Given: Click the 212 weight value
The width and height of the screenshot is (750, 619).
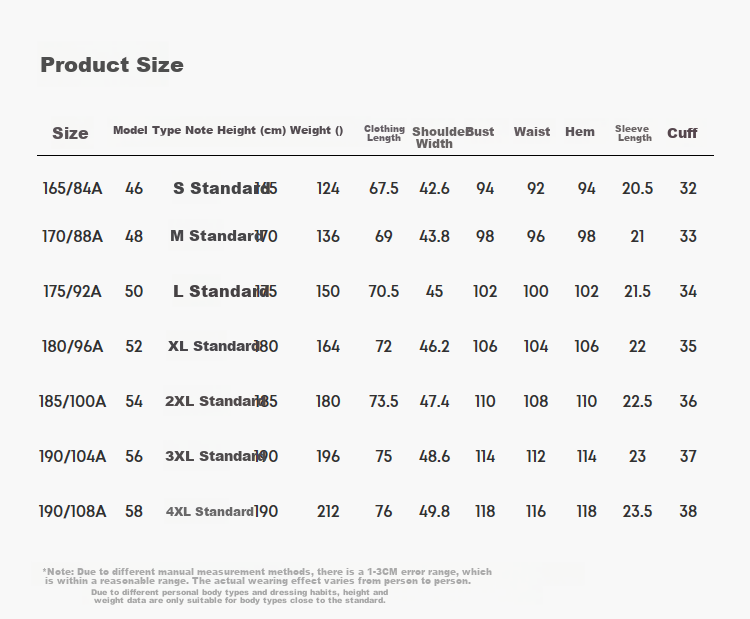Looking at the screenshot, I should (x=328, y=511).
